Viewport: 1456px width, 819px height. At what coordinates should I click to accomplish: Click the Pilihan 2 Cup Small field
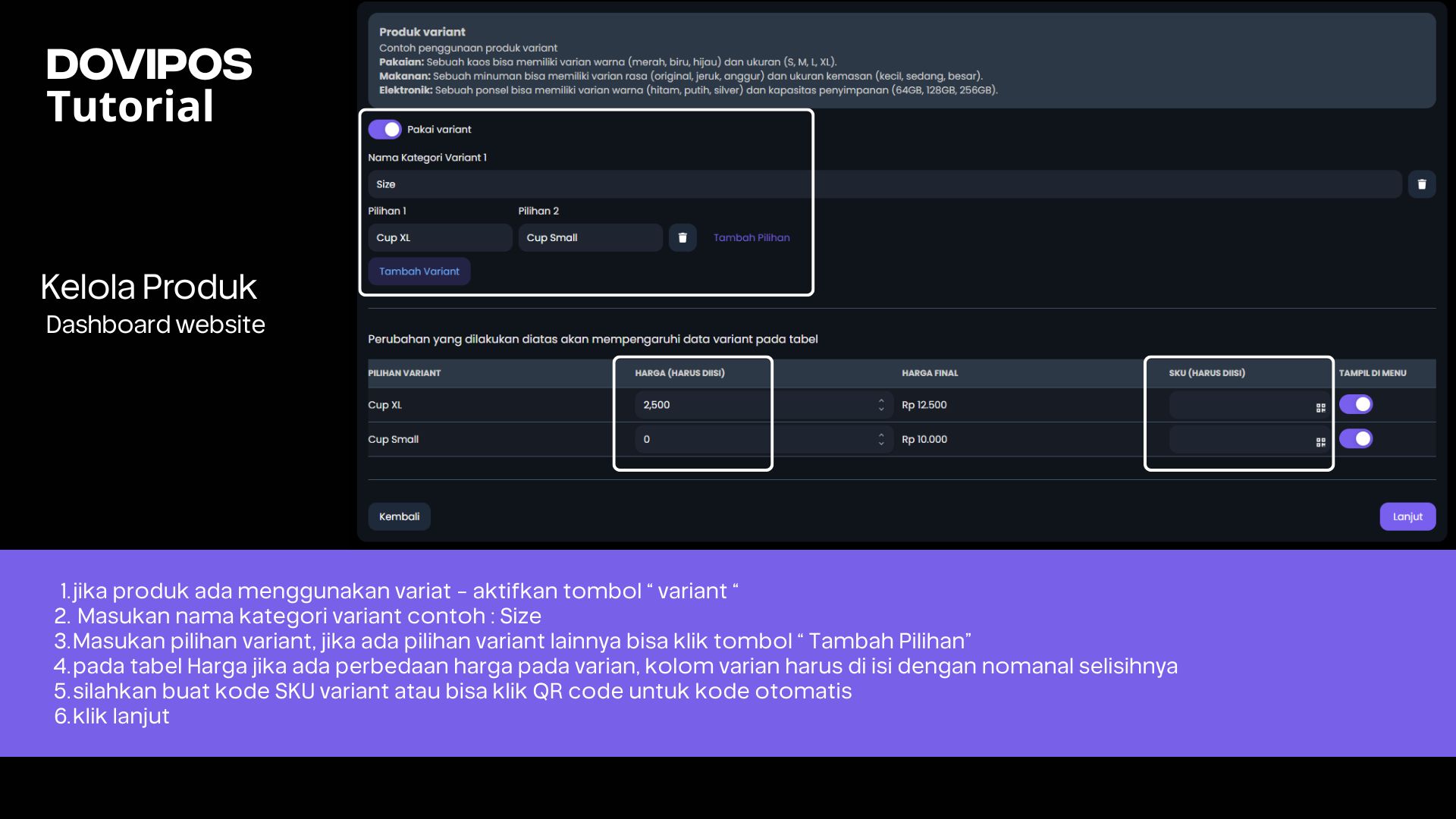tap(589, 237)
